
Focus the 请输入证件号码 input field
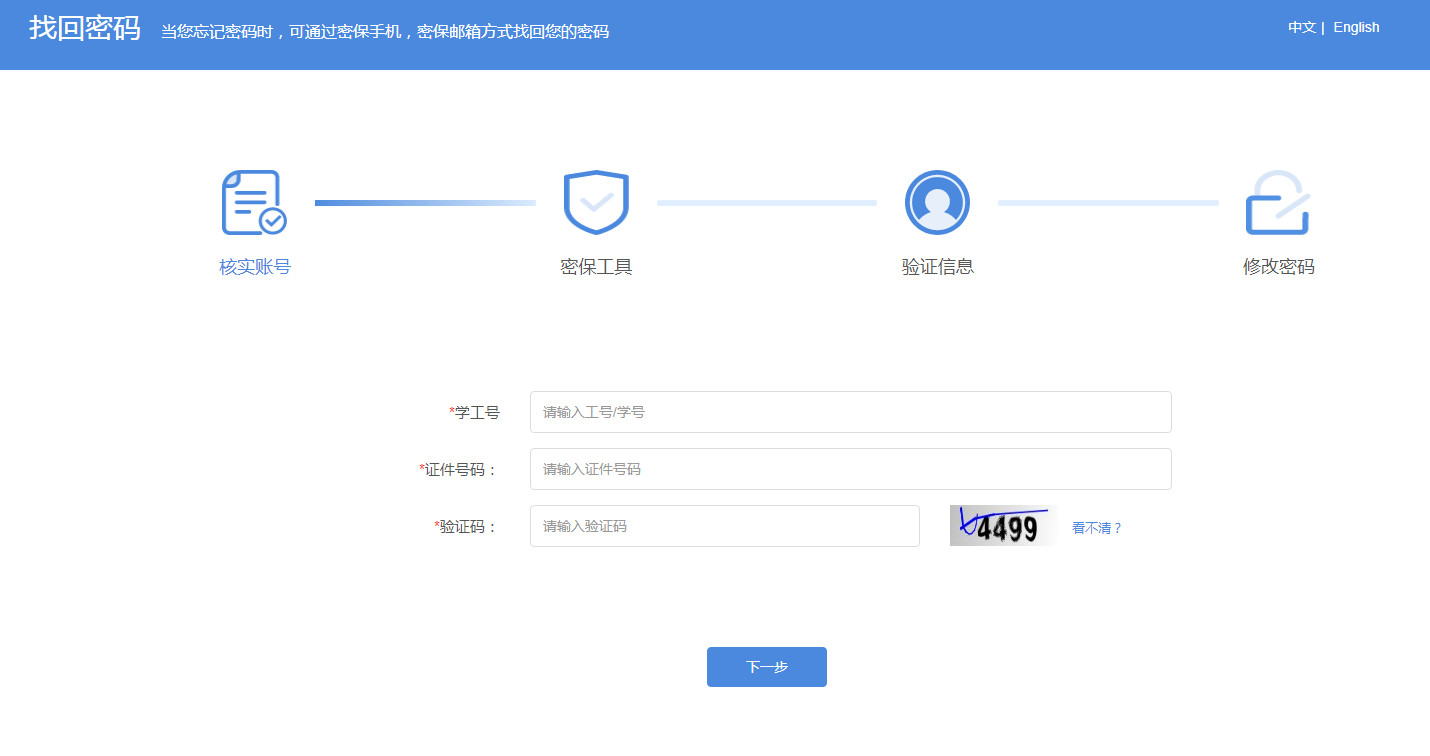(x=850, y=469)
